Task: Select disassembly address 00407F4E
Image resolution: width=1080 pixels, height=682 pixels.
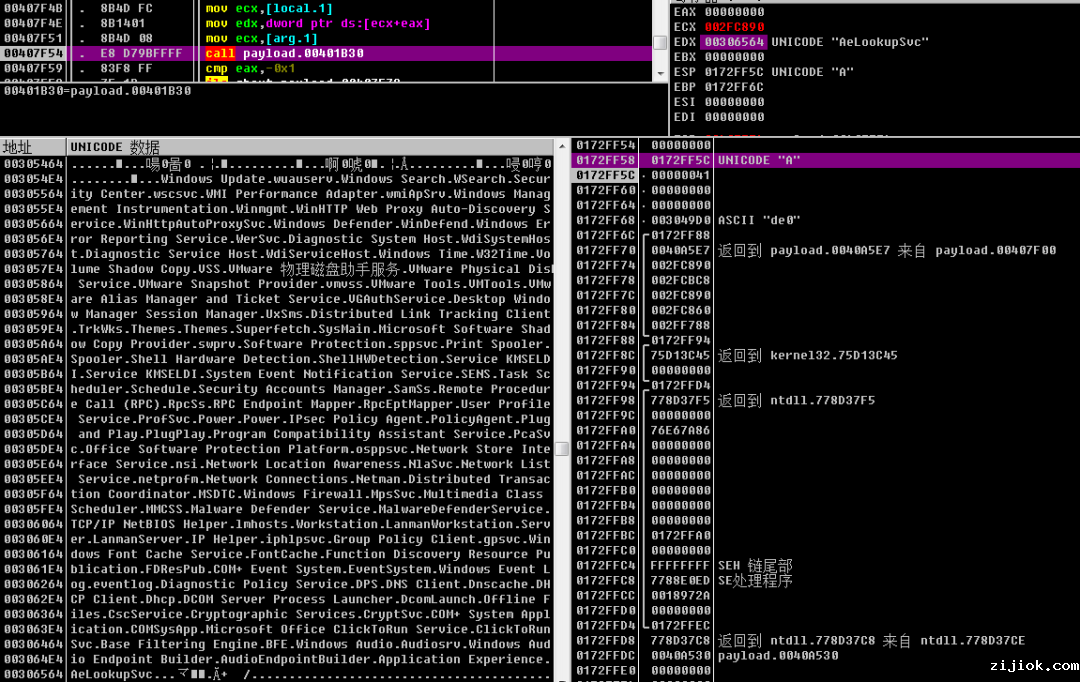Action: [x=32, y=23]
